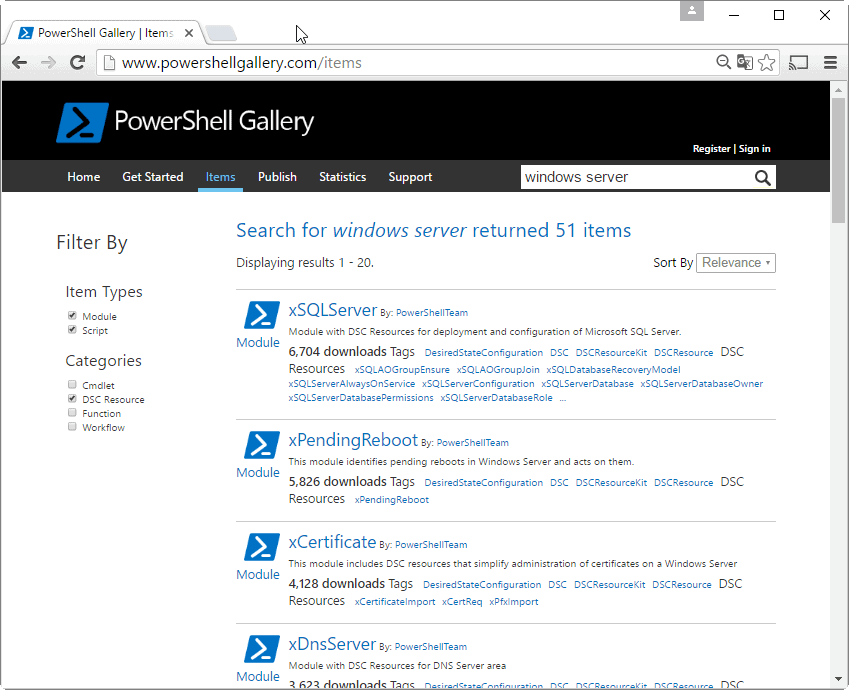Click the xSQLAOGroupEnsure resource tag
Screen dimensions: 849x690
click(402, 370)
